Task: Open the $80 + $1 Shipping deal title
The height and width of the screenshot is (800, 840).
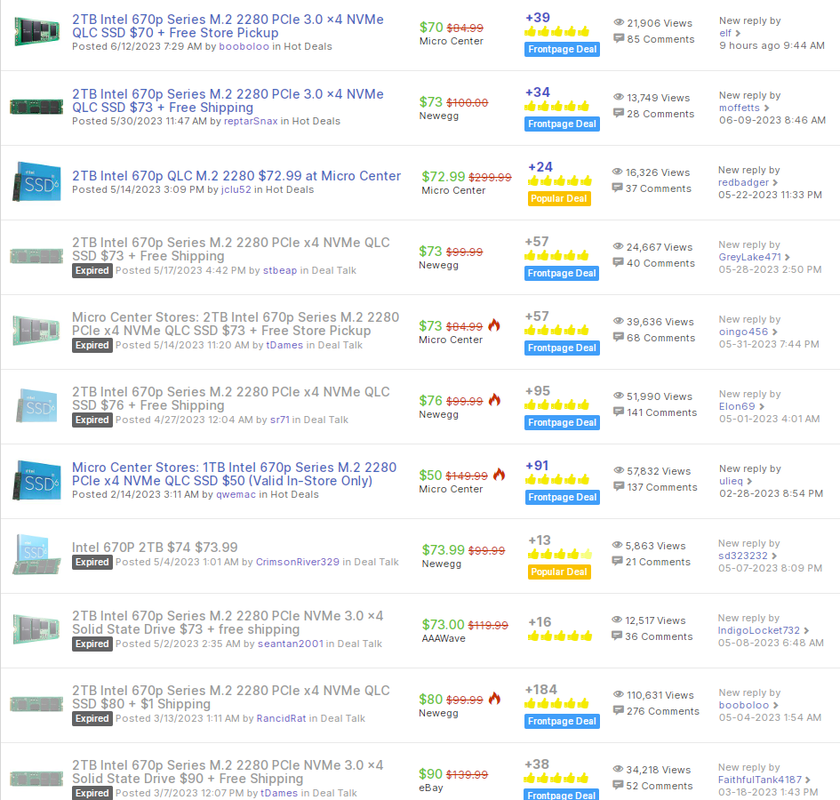Action: coord(231,697)
